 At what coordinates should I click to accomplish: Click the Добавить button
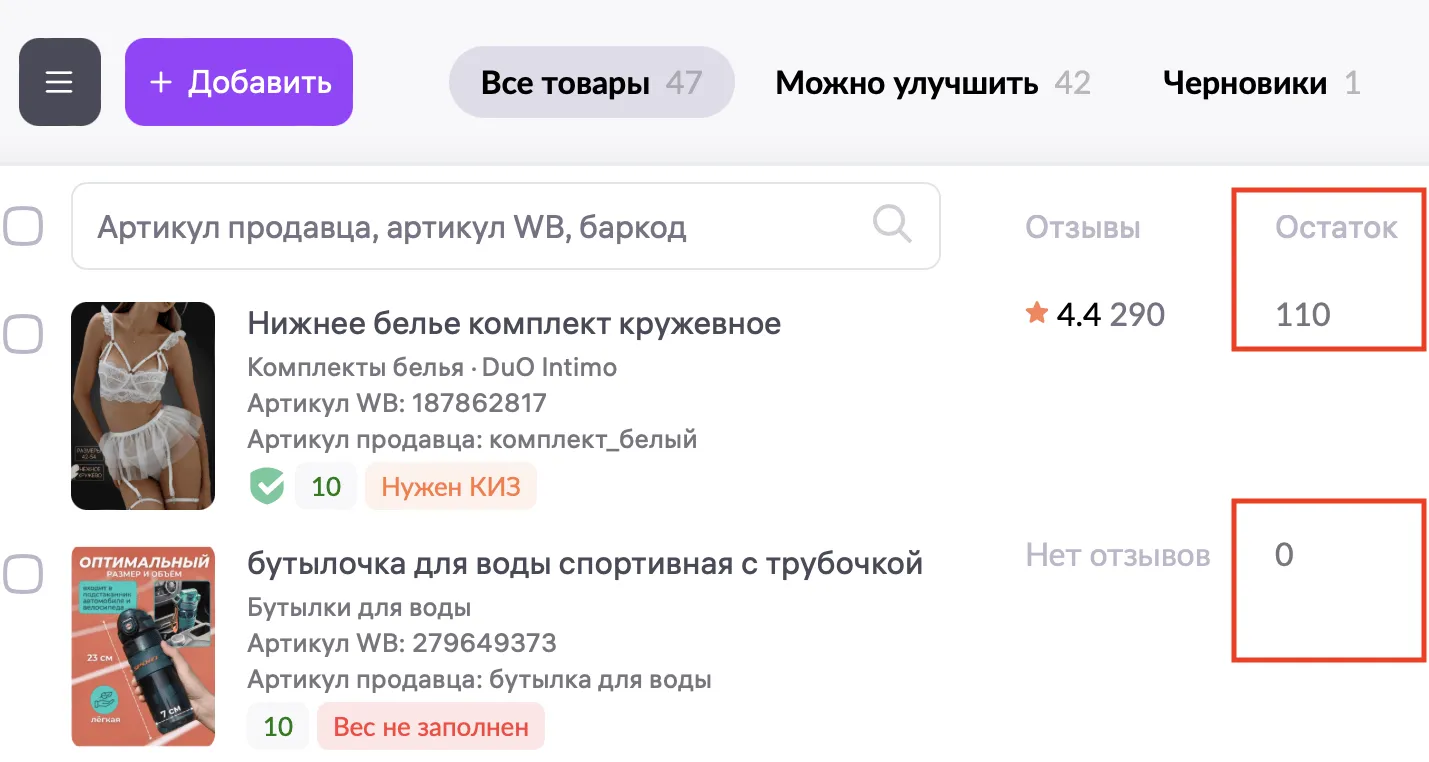coord(239,82)
